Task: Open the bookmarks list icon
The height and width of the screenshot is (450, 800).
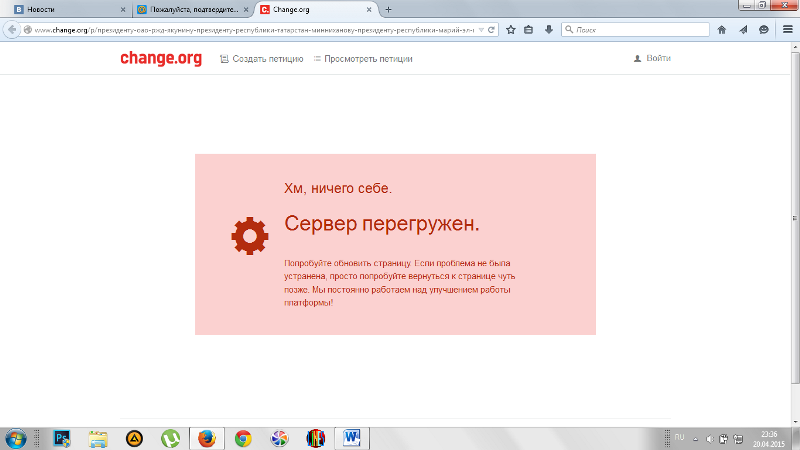Action: (x=529, y=30)
